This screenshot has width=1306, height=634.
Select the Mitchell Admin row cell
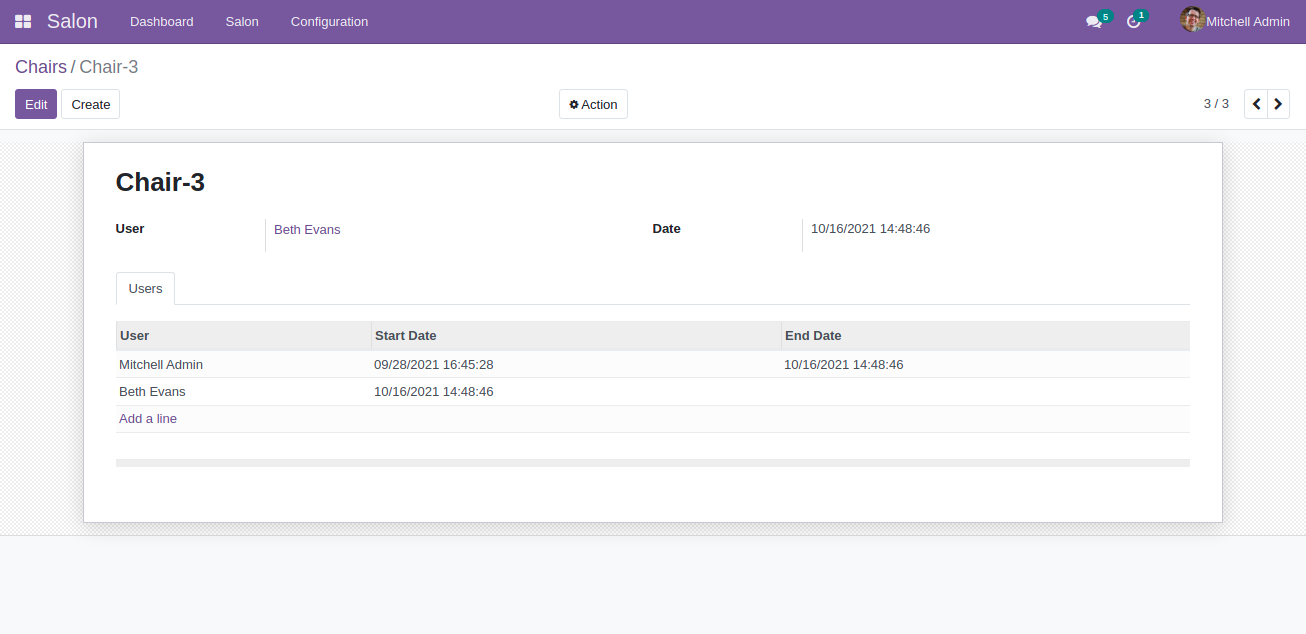pyautogui.click(x=243, y=365)
